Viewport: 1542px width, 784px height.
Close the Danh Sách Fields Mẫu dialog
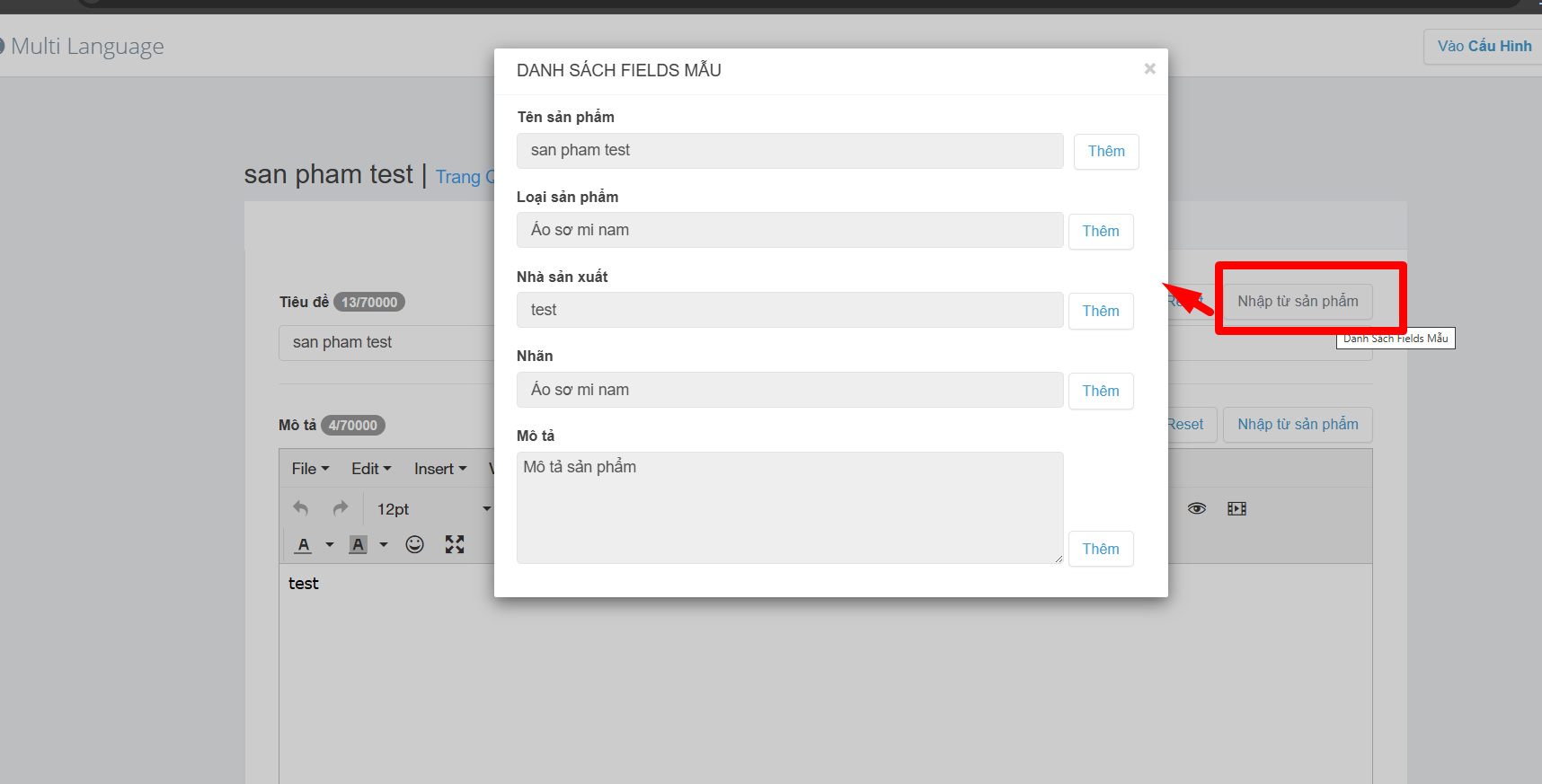pos(1149,69)
